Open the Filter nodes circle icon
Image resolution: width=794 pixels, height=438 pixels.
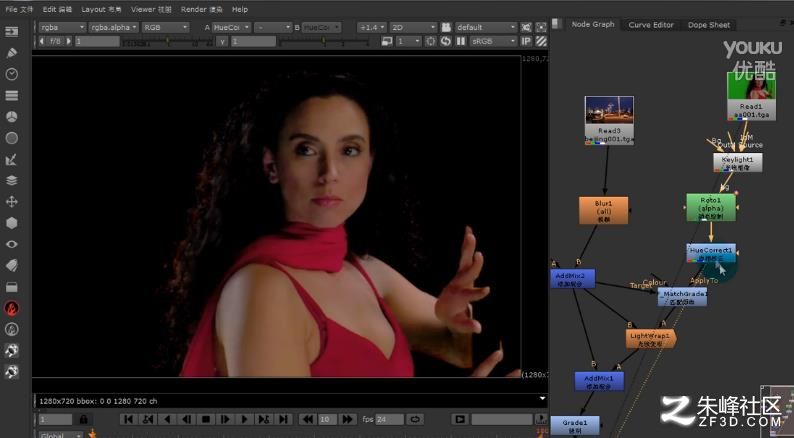[12, 138]
